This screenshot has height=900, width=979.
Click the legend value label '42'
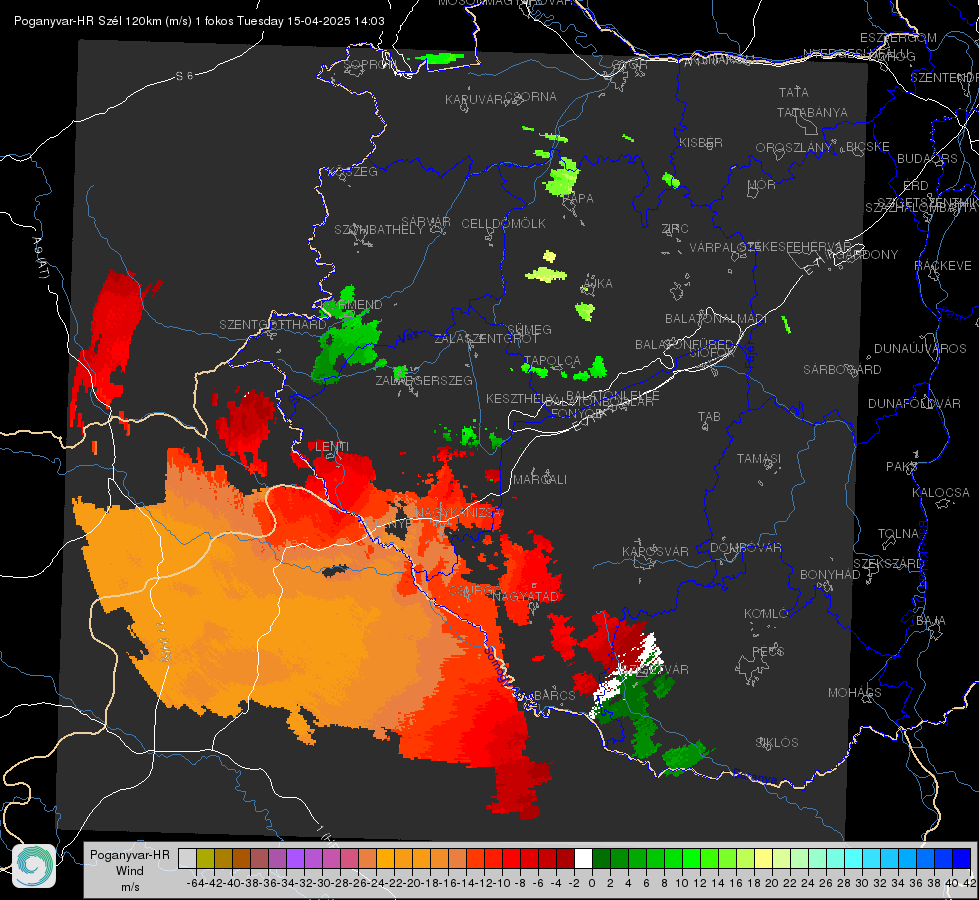970,883
